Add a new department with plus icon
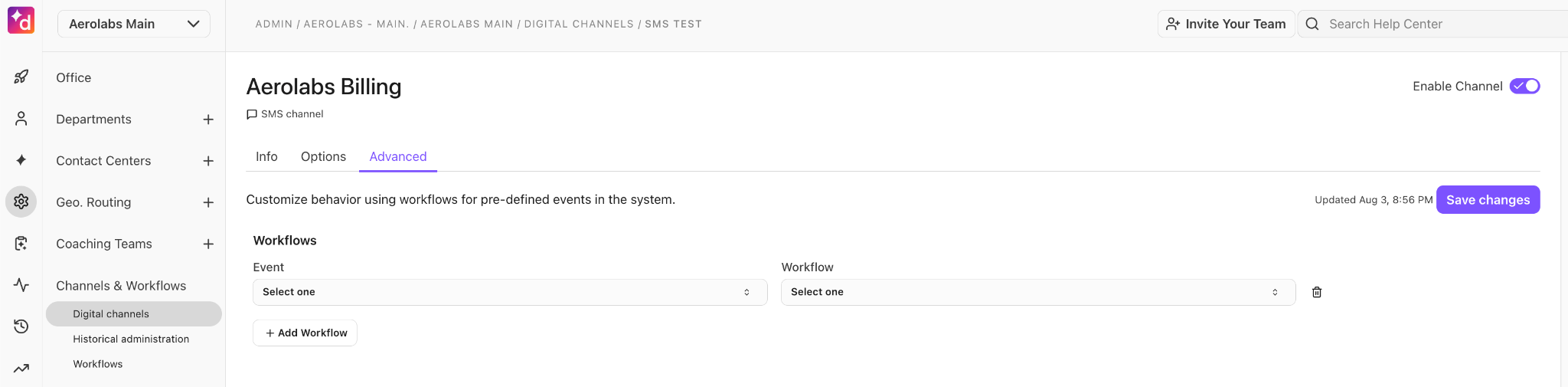Image resolution: width=1568 pixels, height=387 pixels. 208,120
